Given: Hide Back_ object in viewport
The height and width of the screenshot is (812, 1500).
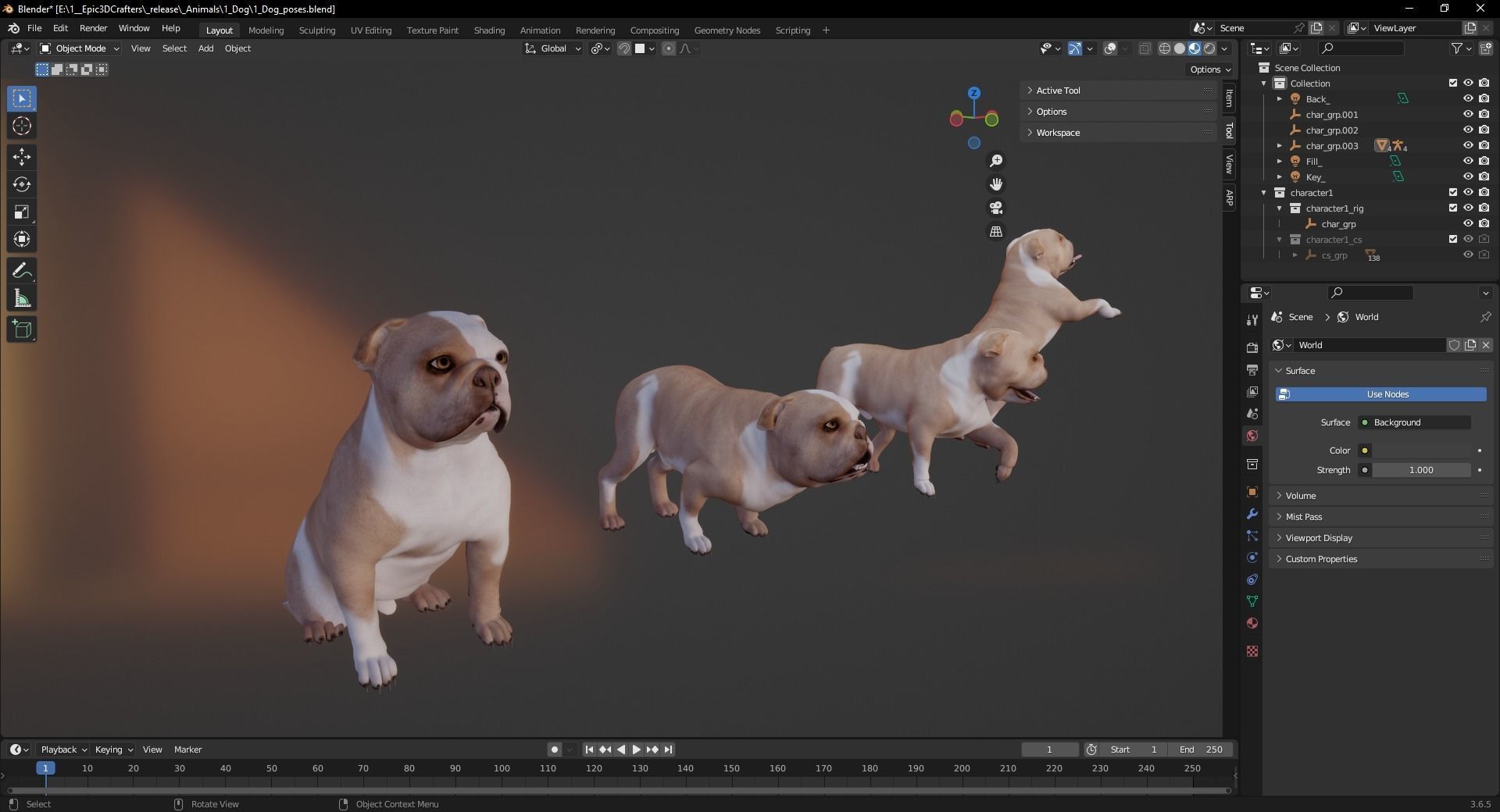Looking at the screenshot, I should tap(1468, 98).
